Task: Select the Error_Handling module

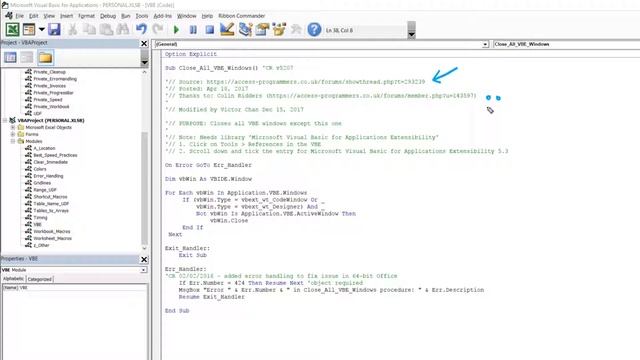Action: coord(48,176)
